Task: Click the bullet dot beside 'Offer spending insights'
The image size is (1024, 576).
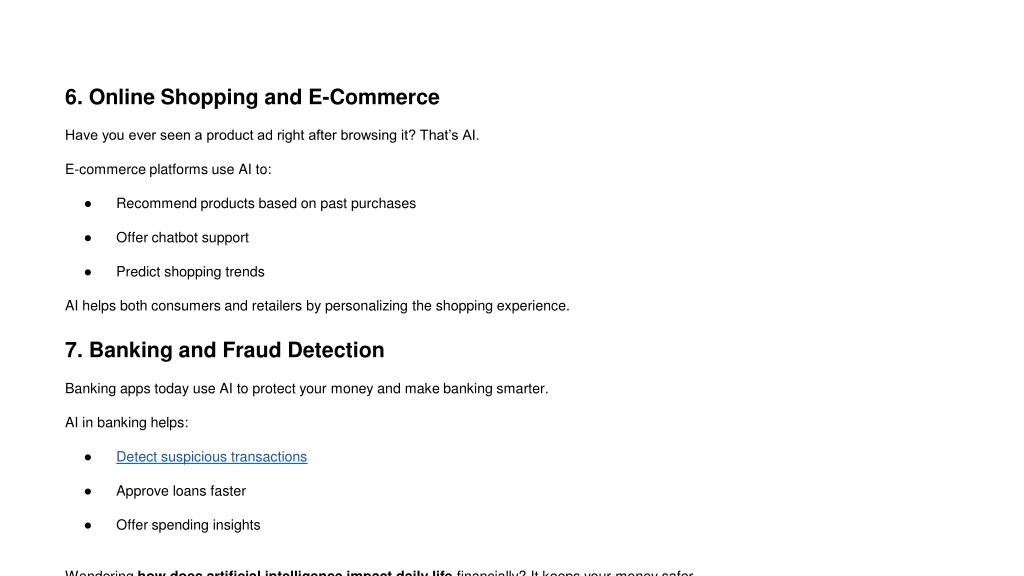Action: coord(88,526)
